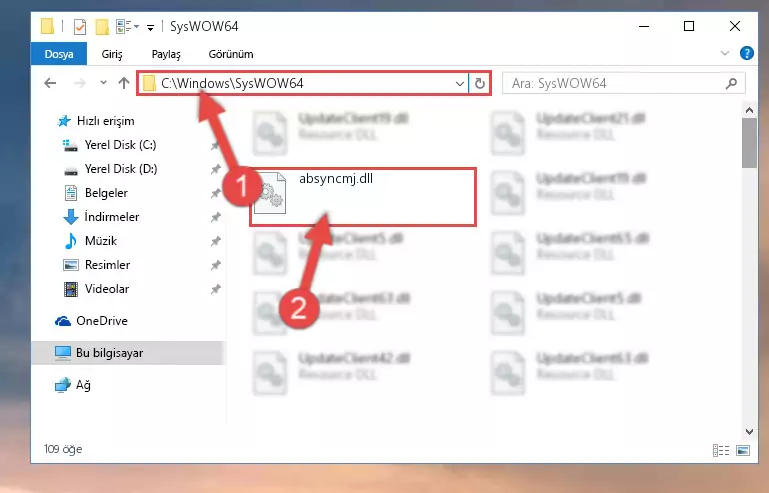Click the pin icon beside Yerel Disk (C:)
The width and height of the screenshot is (769, 493).
coord(215,145)
